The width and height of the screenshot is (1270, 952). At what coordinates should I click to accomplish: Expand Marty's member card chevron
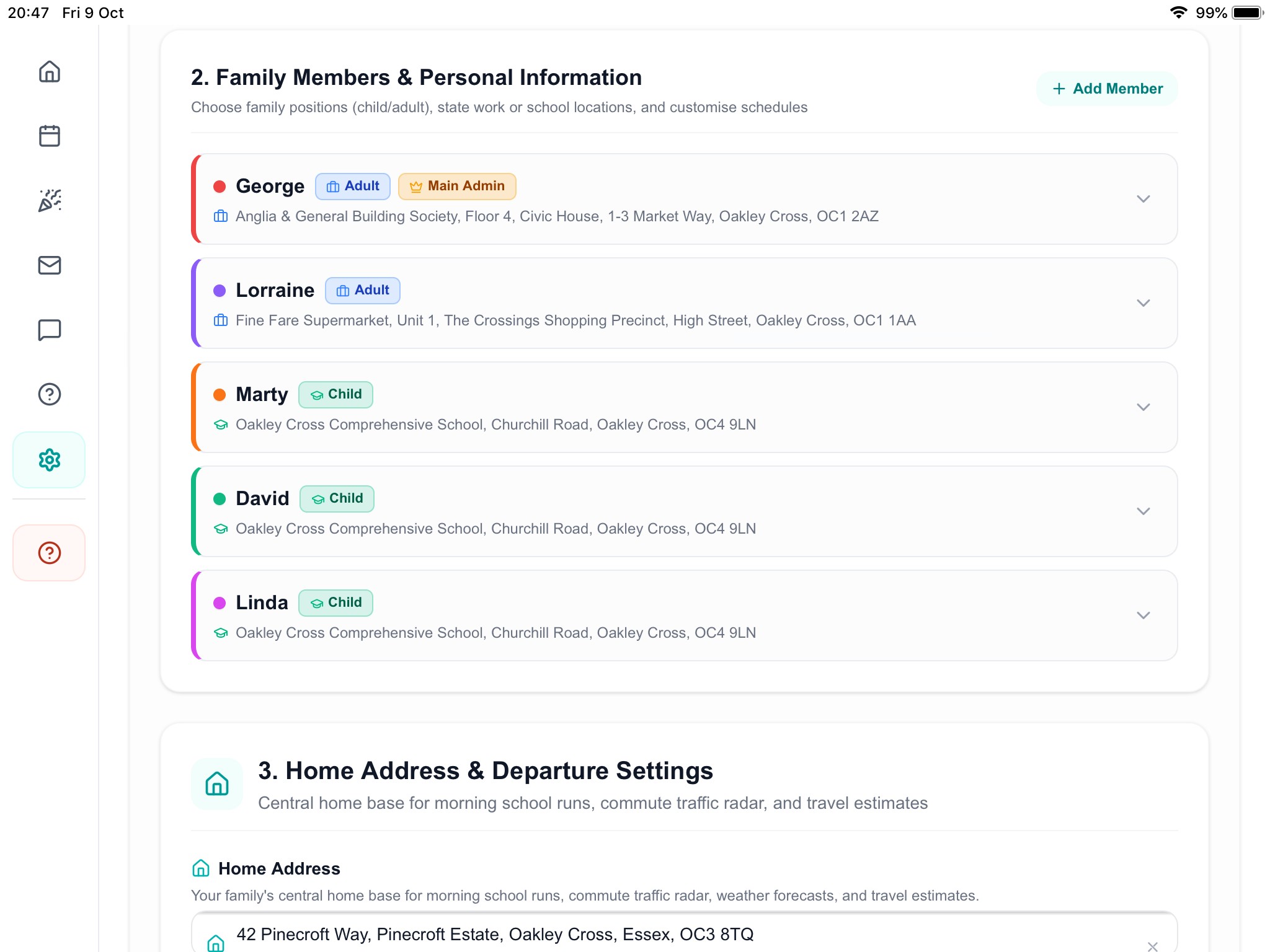point(1143,407)
